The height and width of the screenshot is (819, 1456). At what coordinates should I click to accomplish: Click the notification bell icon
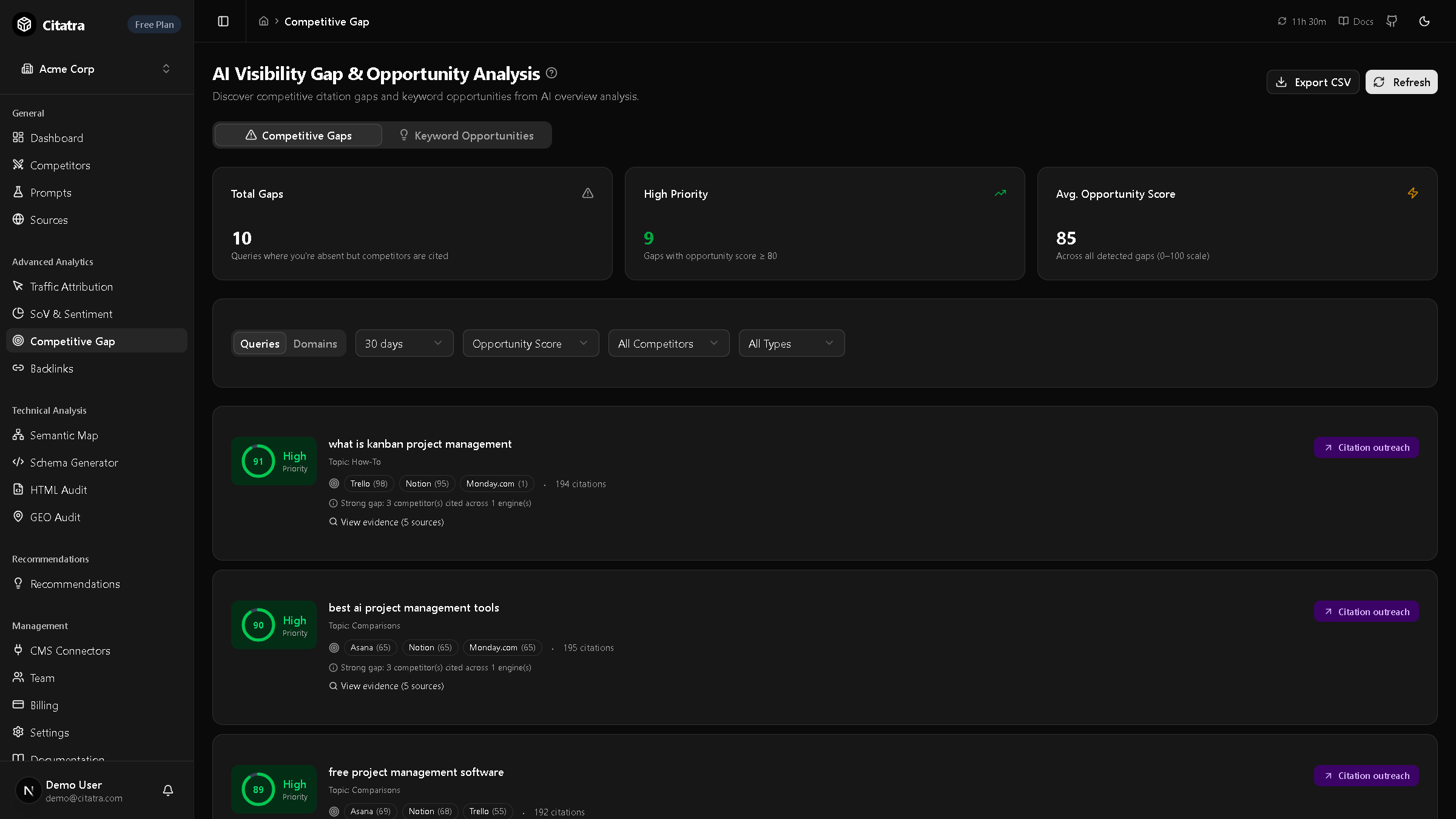click(x=168, y=790)
